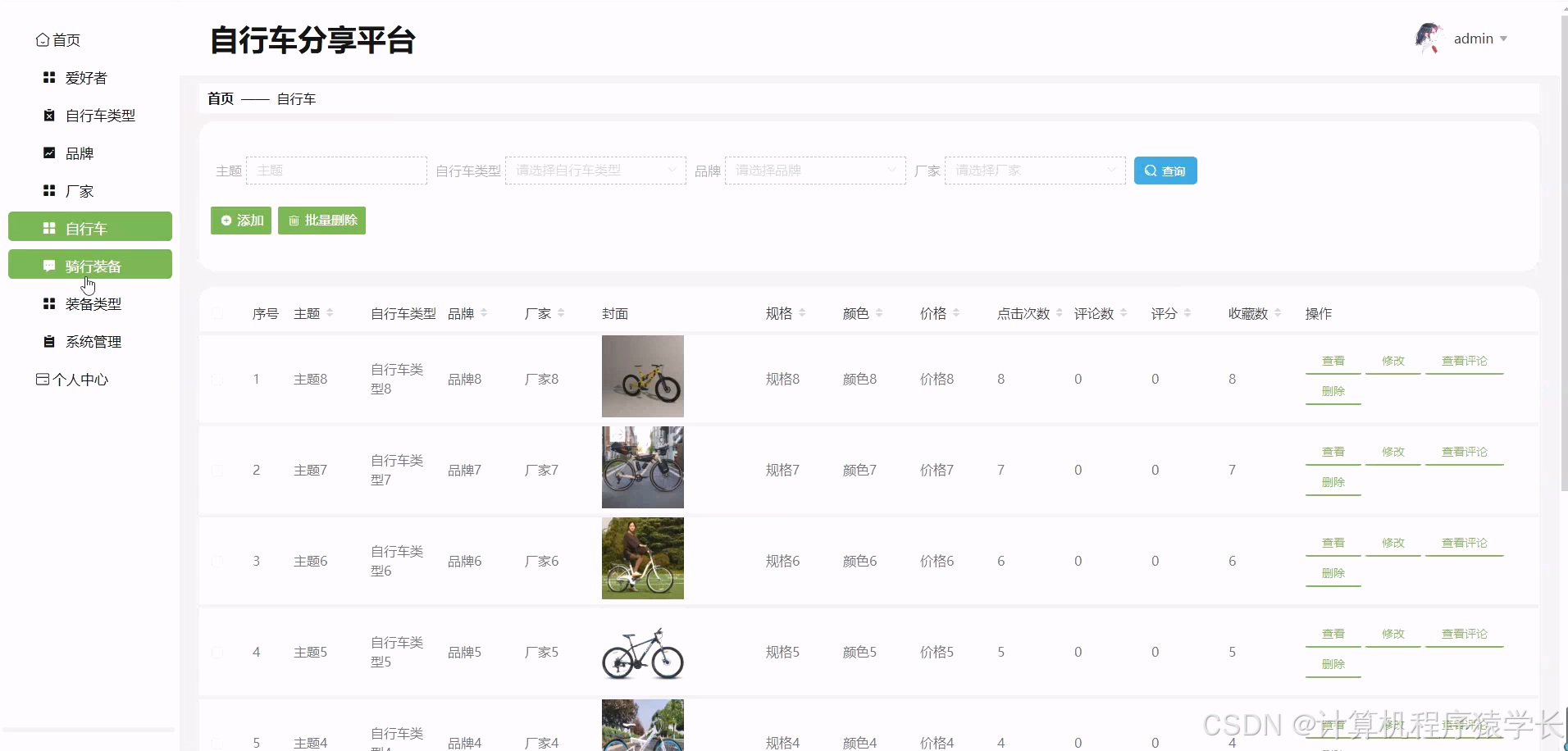The height and width of the screenshot is (751, 1568).
Task: Check the row checkbox for 主题6
Action: click(217, 562)
